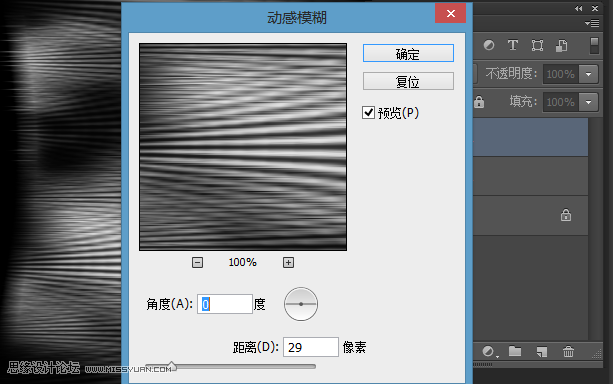
Task: Click the 角度(A) angle input field
Action: click(225, 304)
